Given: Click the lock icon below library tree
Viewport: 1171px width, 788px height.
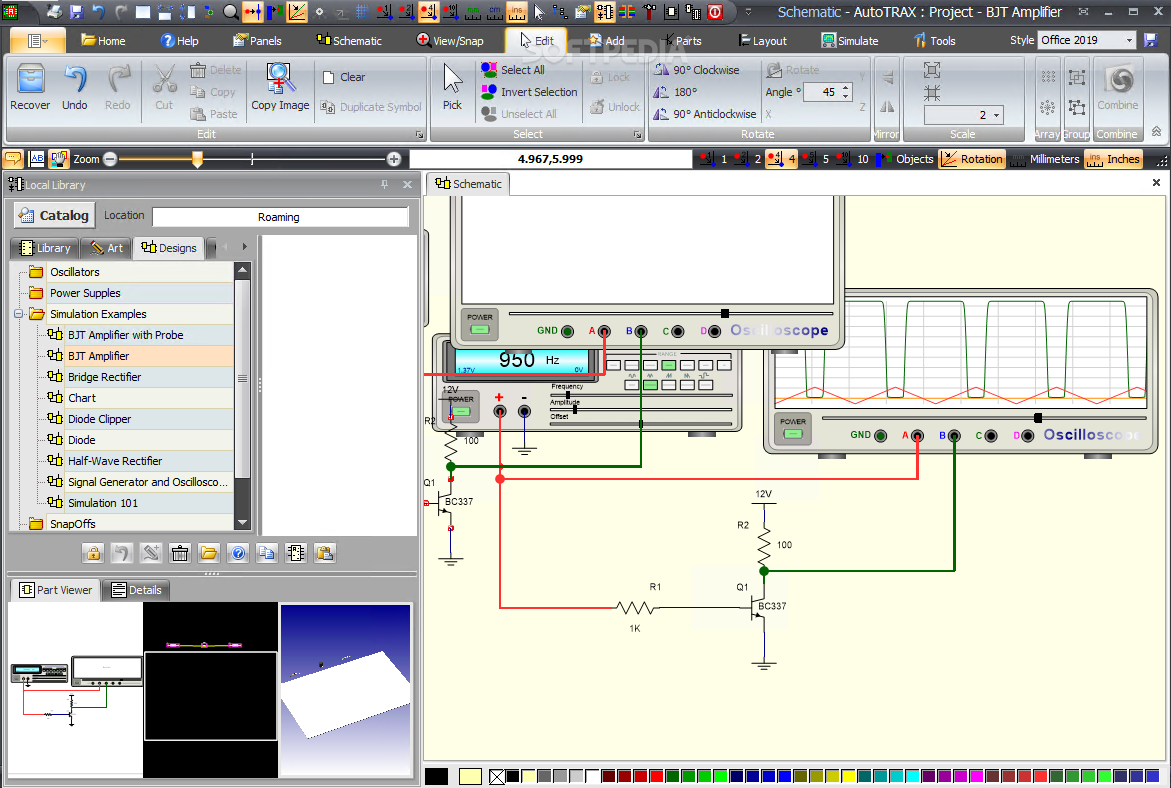Looking at the screenshot, I should click(93, 553).
